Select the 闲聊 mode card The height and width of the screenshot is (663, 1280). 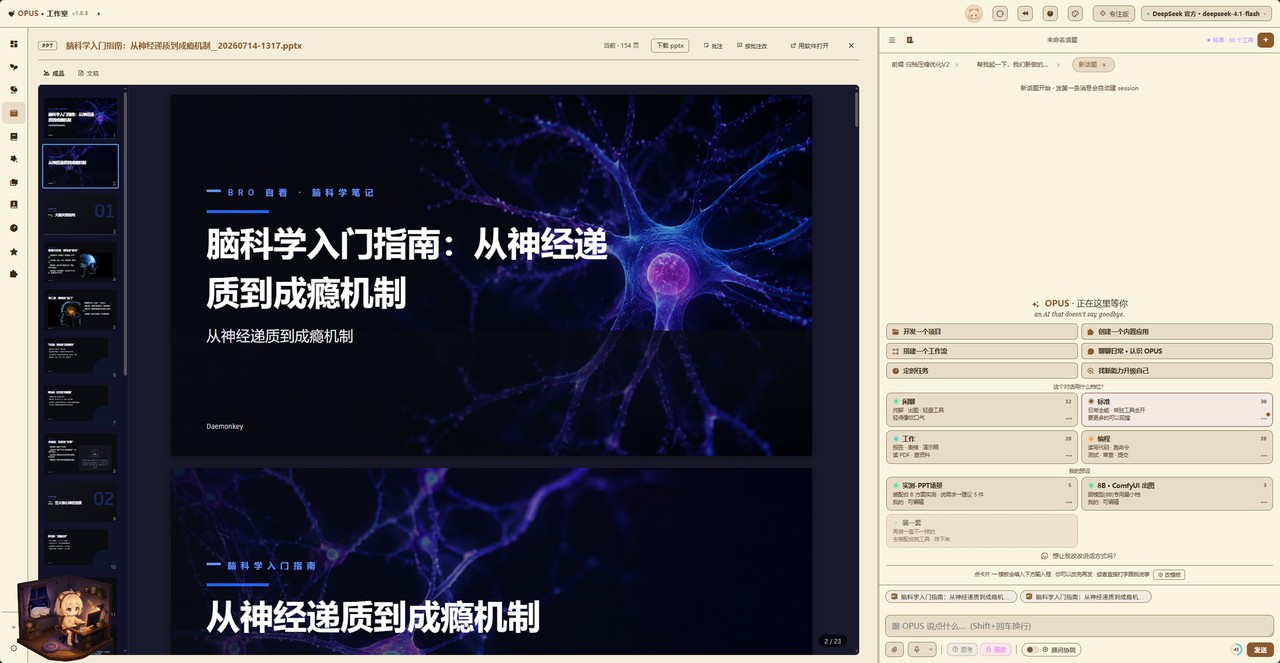tap(982, 408)
